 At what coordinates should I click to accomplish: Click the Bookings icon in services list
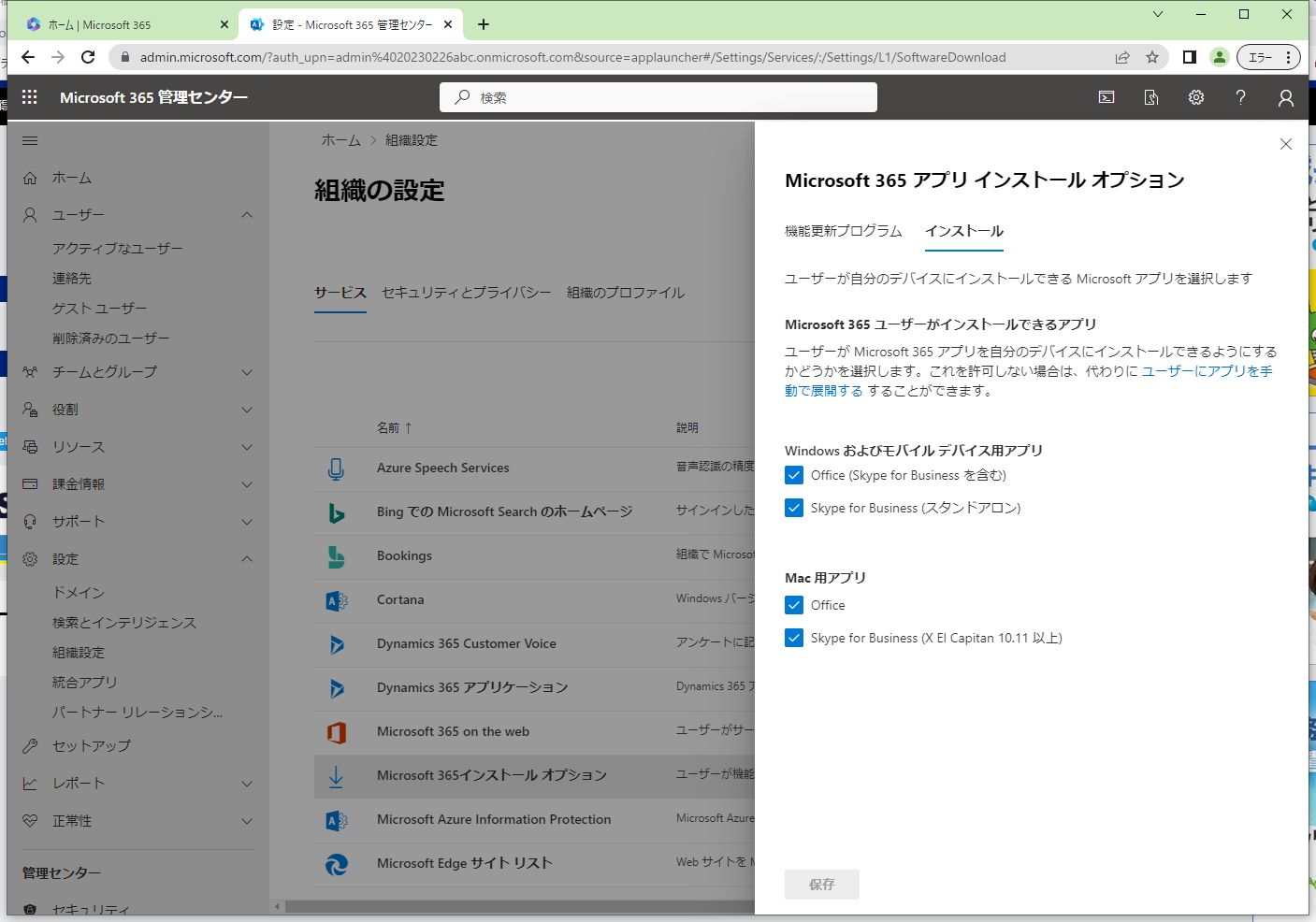(336, 556)
